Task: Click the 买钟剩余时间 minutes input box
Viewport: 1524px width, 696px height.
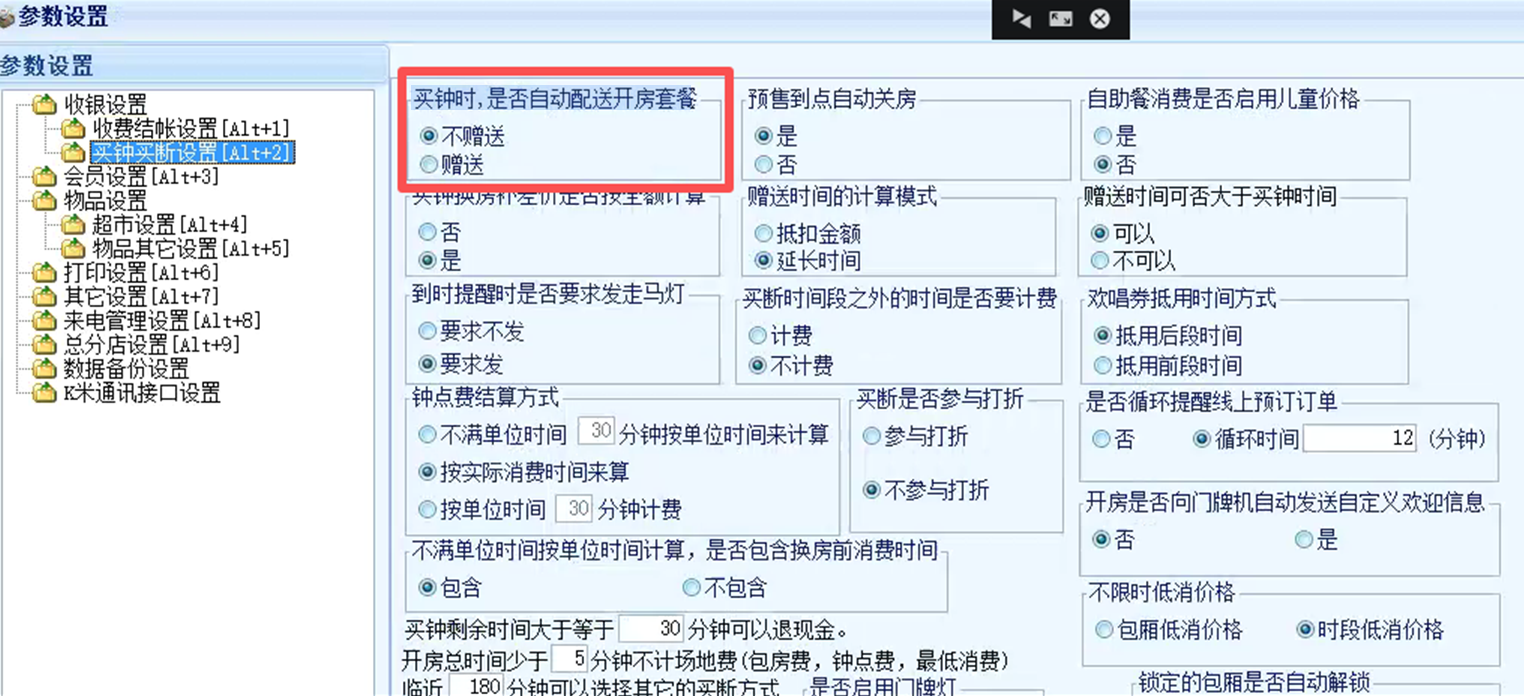Action: click(652, 629)
